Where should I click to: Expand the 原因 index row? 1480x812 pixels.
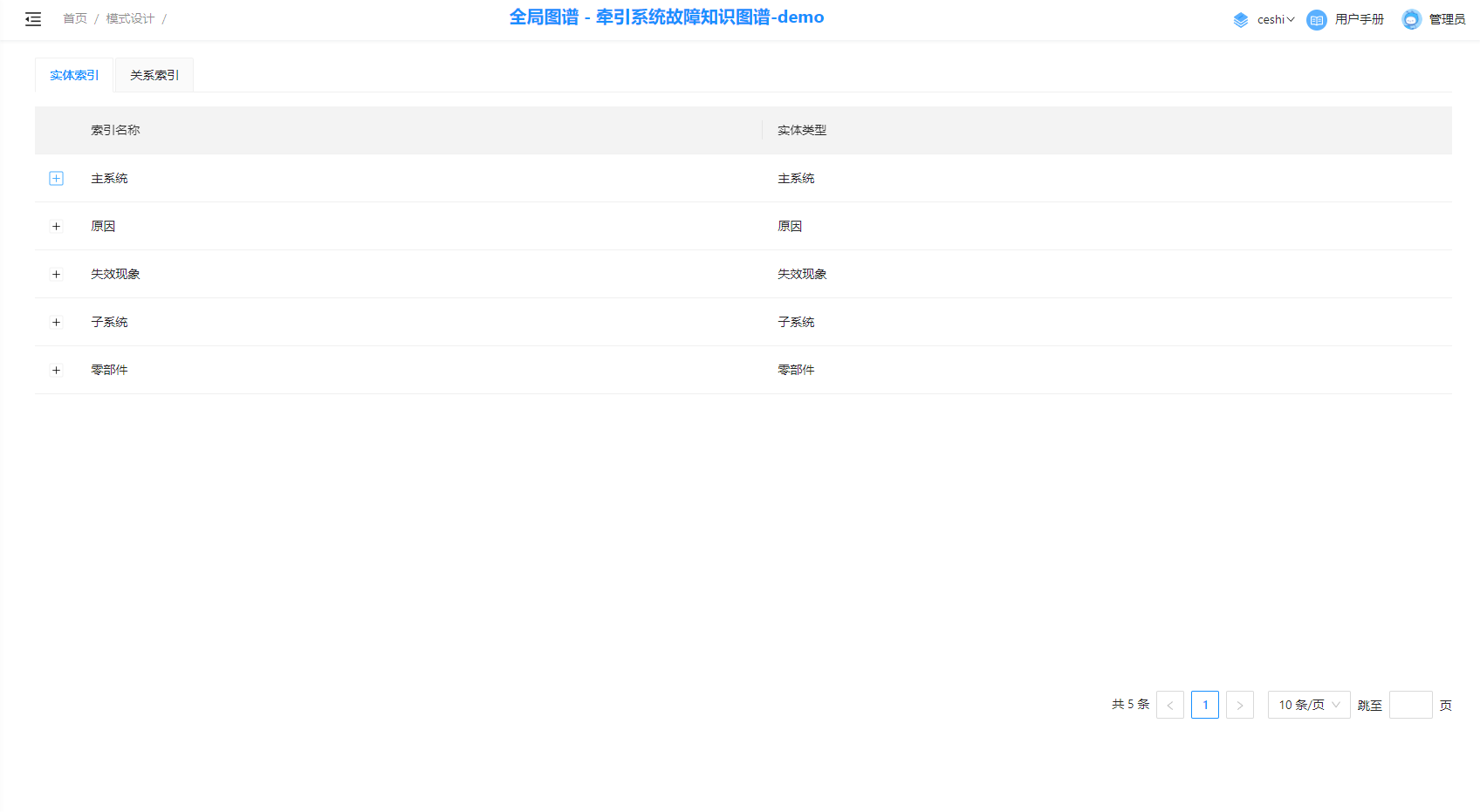[x=56, y=227]
